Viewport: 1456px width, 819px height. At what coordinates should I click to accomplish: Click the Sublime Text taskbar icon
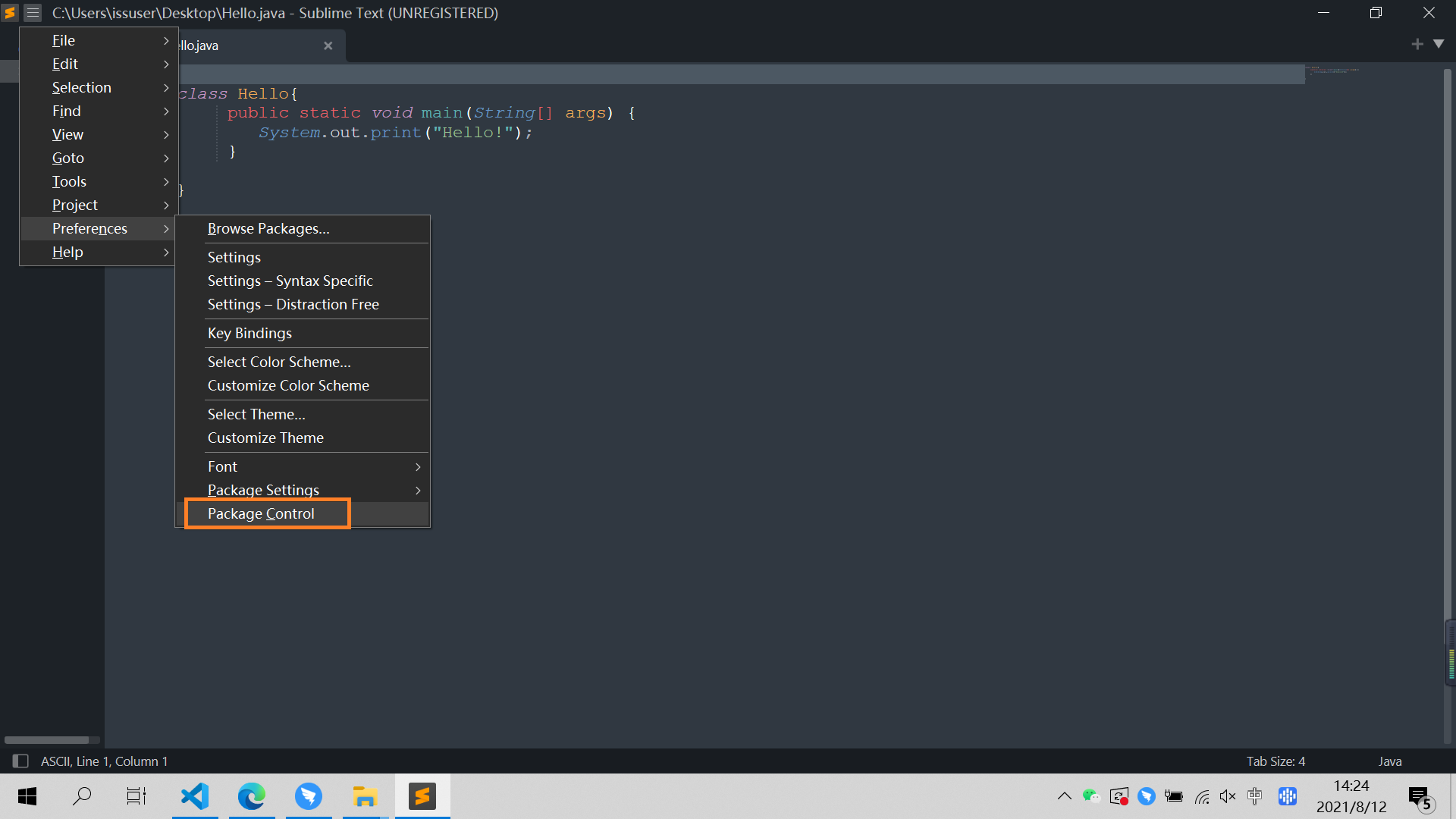pyautogui.click(x=422, y=795)
